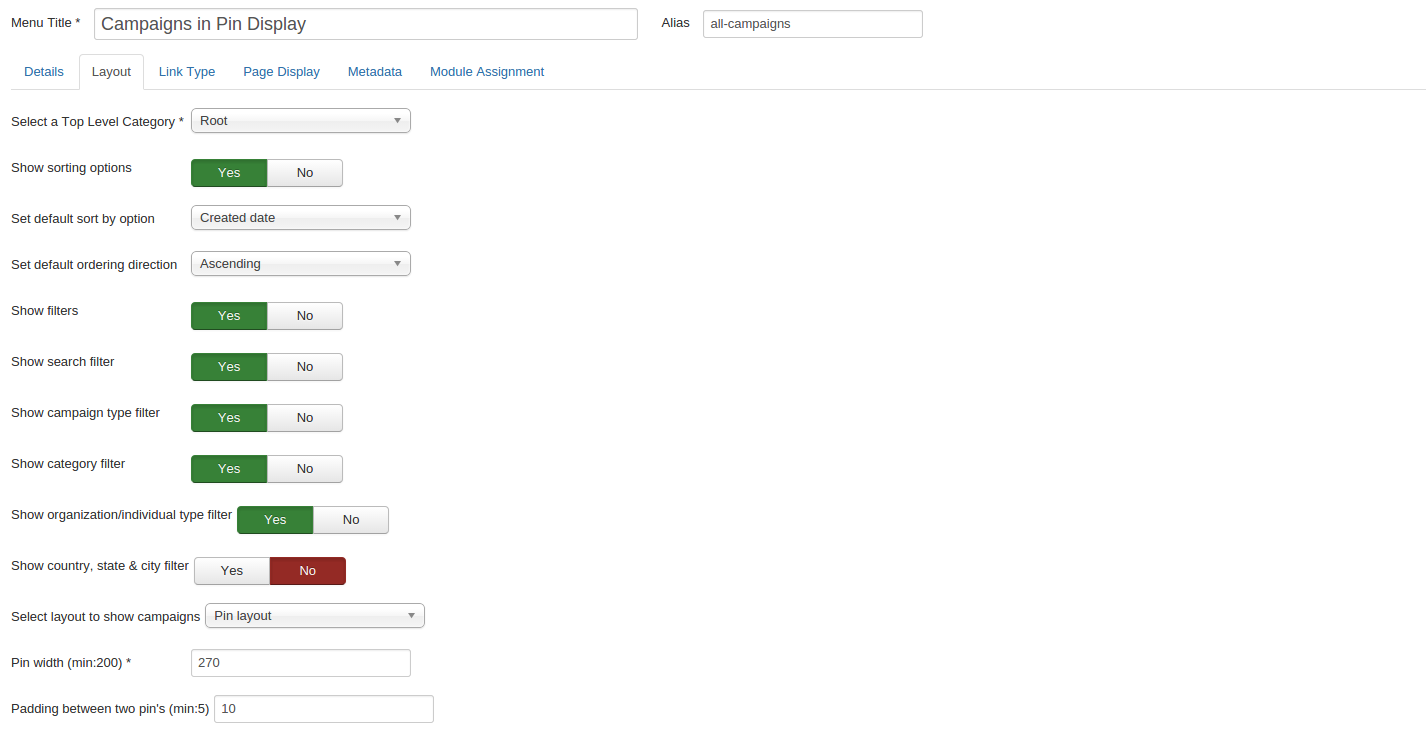Enable country, state & city filter with Yes
This screenshot has width=1426, height=738.
(232, 571)
